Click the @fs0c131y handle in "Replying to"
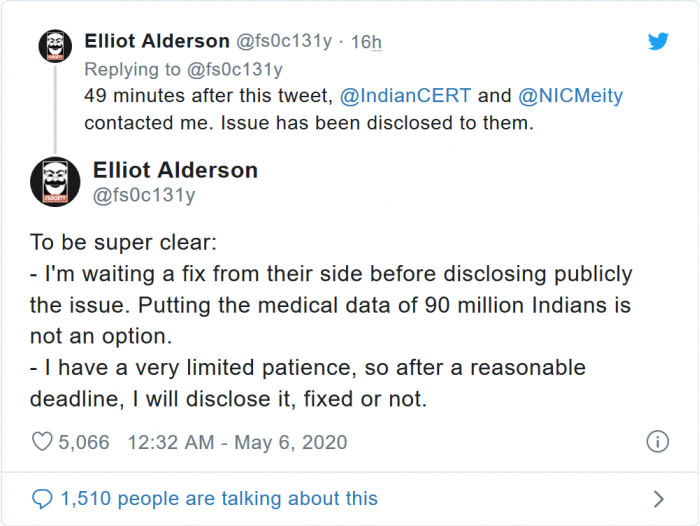This screenshot has width=700, height=526. (x=234, y=69)
